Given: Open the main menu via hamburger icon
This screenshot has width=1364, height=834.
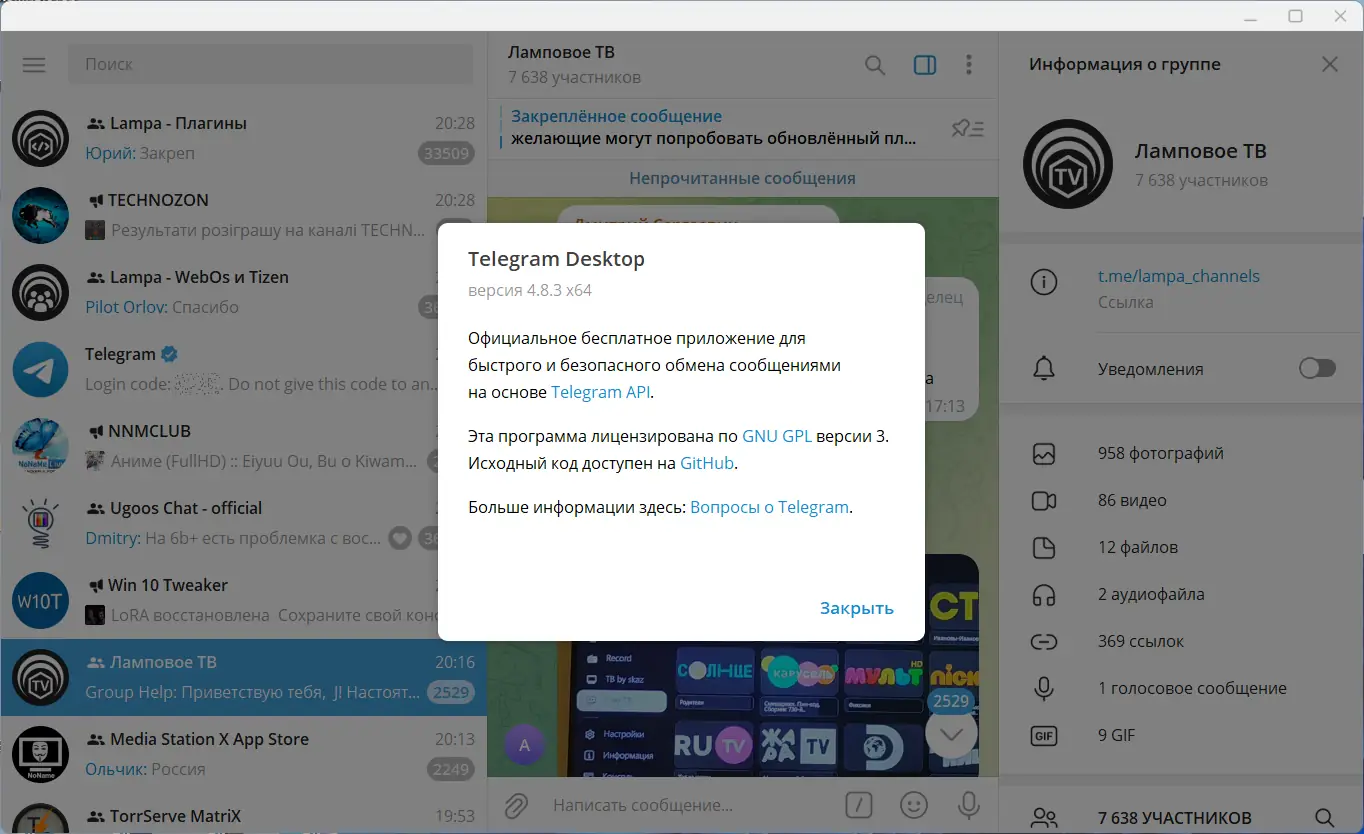Looking at the screenshot, I should pos(33,64).
